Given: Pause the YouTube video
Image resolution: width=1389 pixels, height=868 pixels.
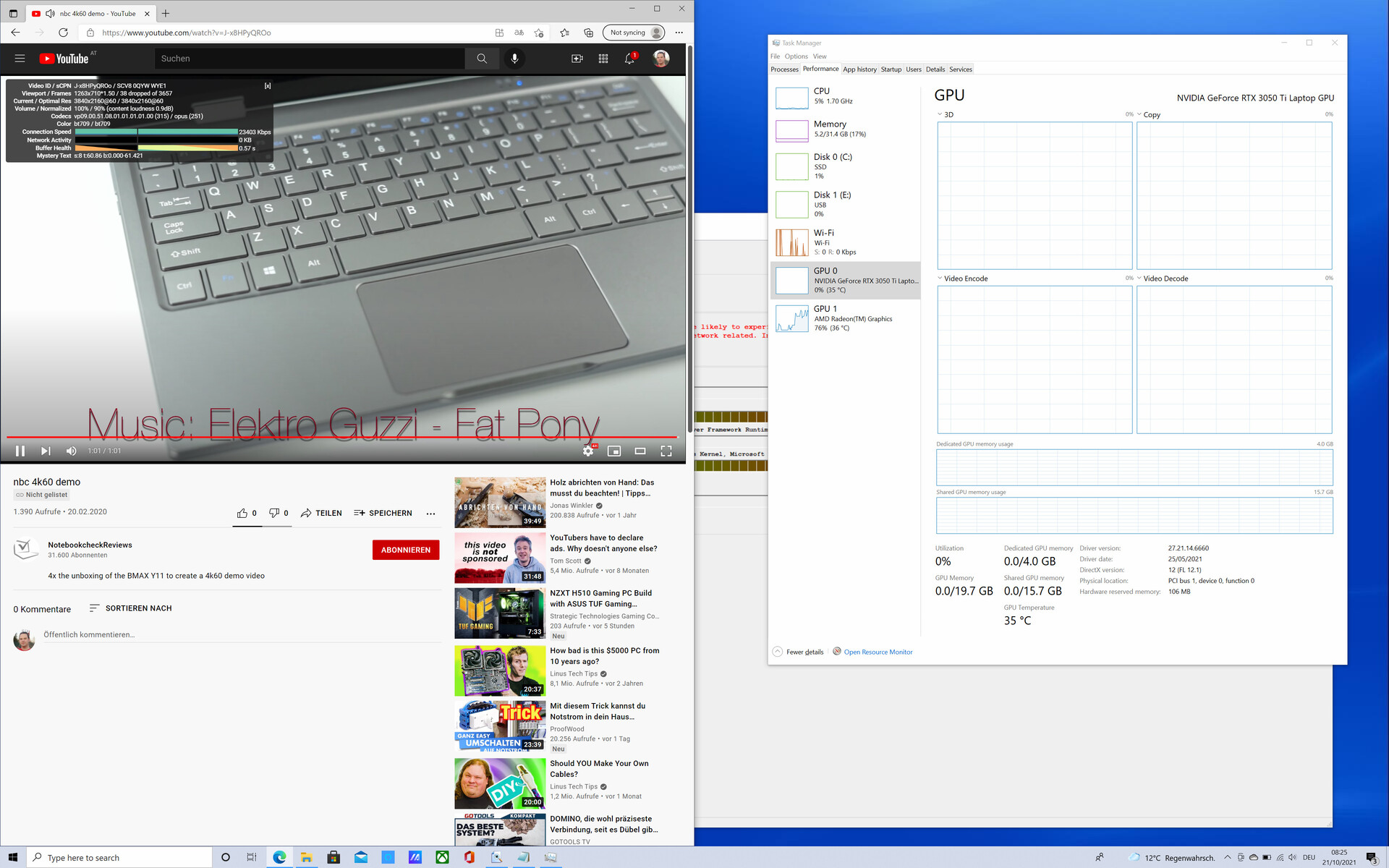Looking at the screenshot, I should (20, 451).
